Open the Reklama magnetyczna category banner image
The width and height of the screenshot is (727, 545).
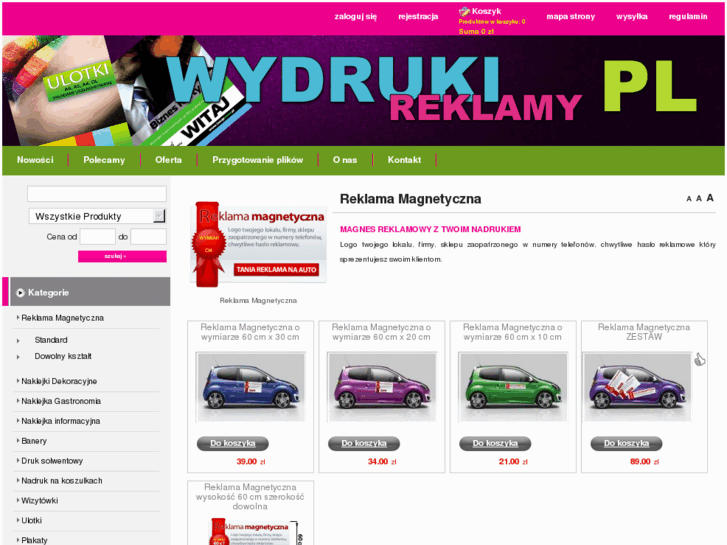pos(258,244)
